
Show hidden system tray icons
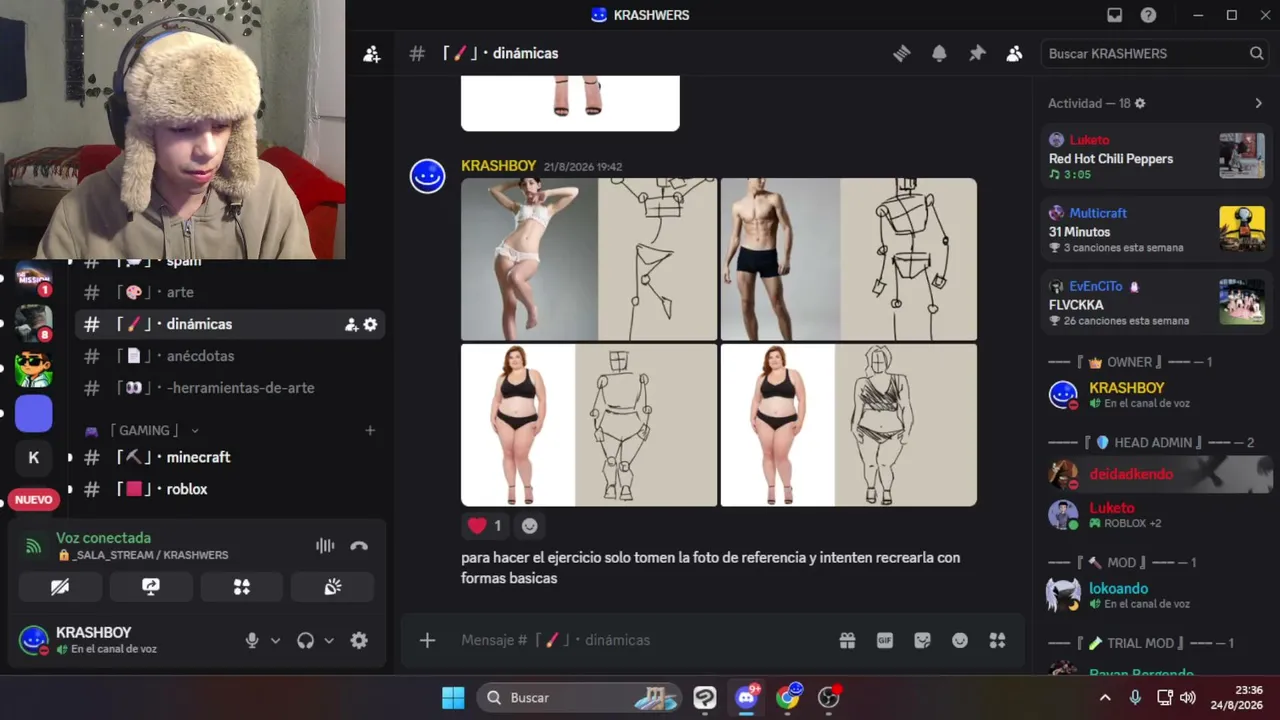coord(1105,697)
